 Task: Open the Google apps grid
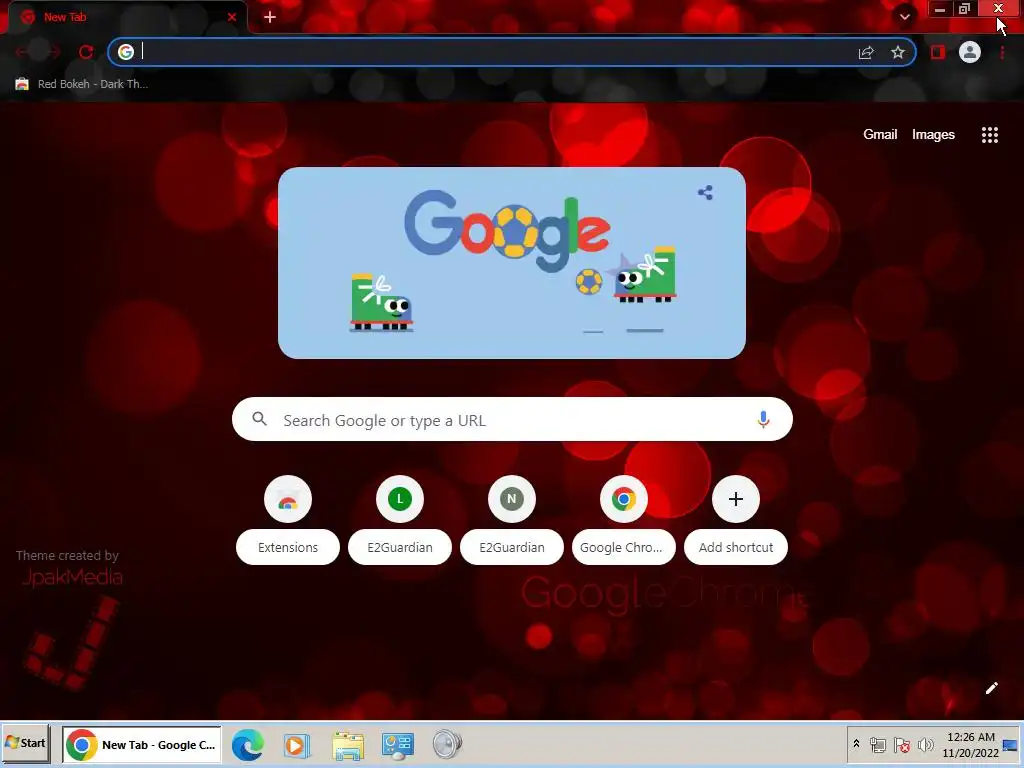[989, 135]
